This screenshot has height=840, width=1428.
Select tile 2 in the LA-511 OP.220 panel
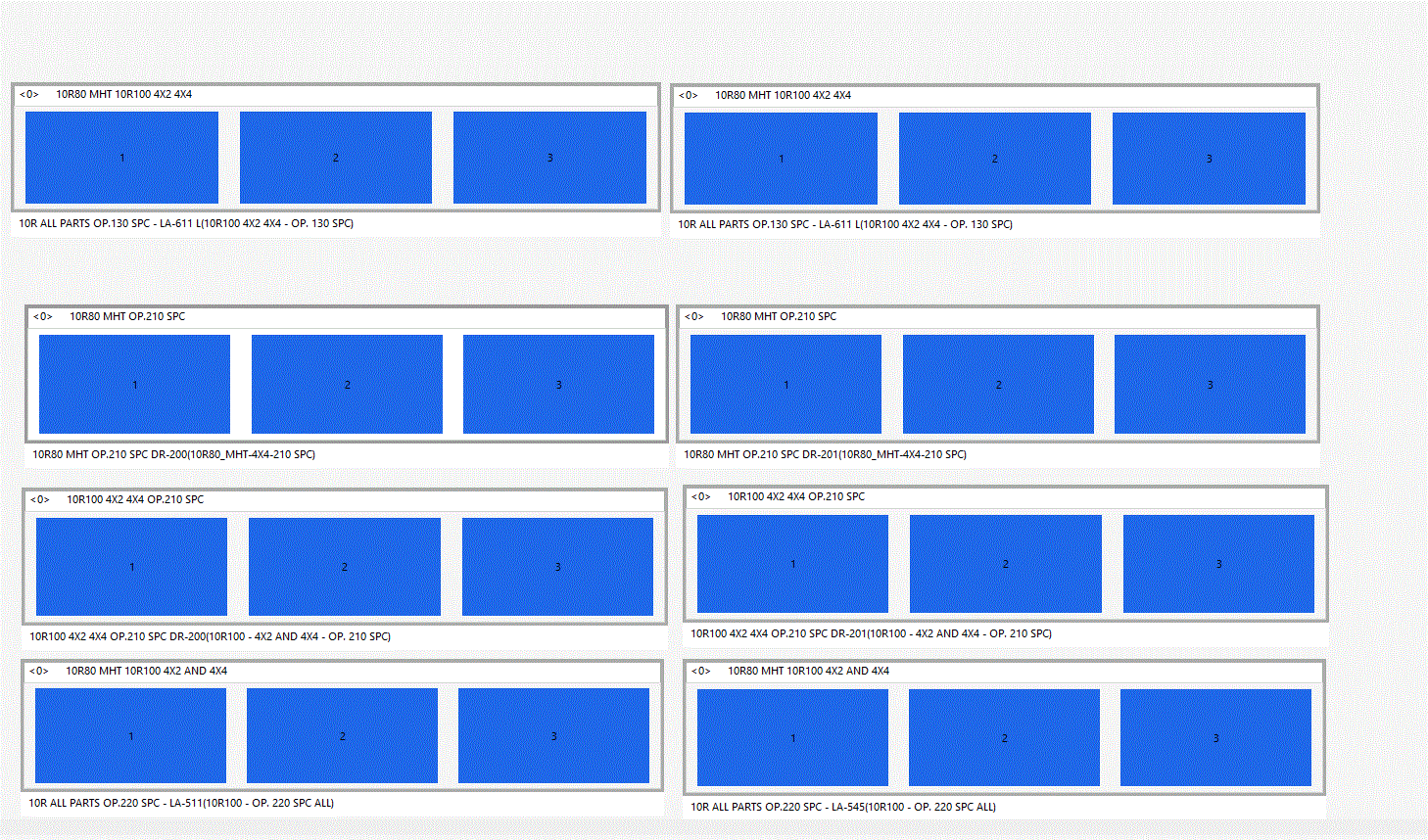click(x=342, y=735)
